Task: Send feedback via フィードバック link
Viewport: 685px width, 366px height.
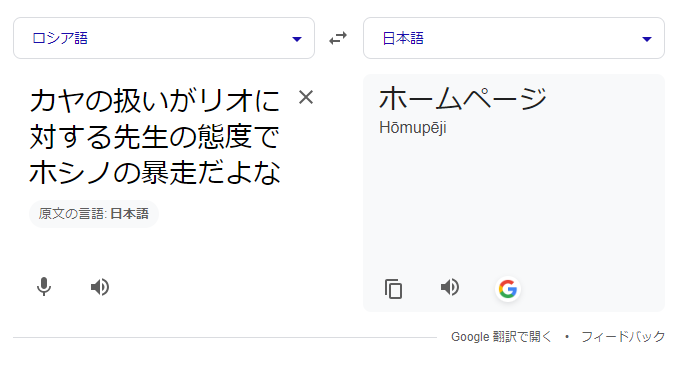Action: coord(623,337)
